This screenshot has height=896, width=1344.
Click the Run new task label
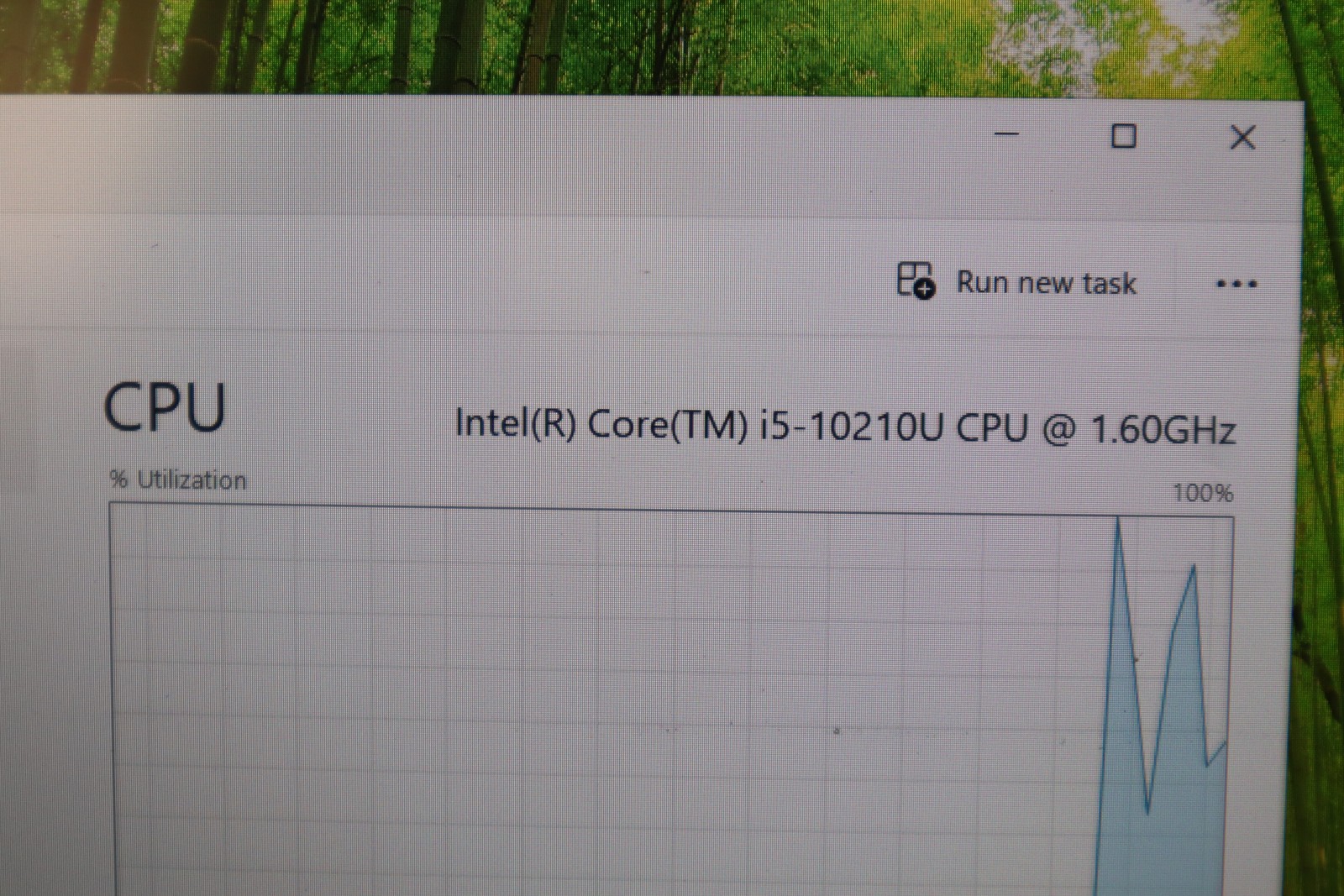point(1046,283)
